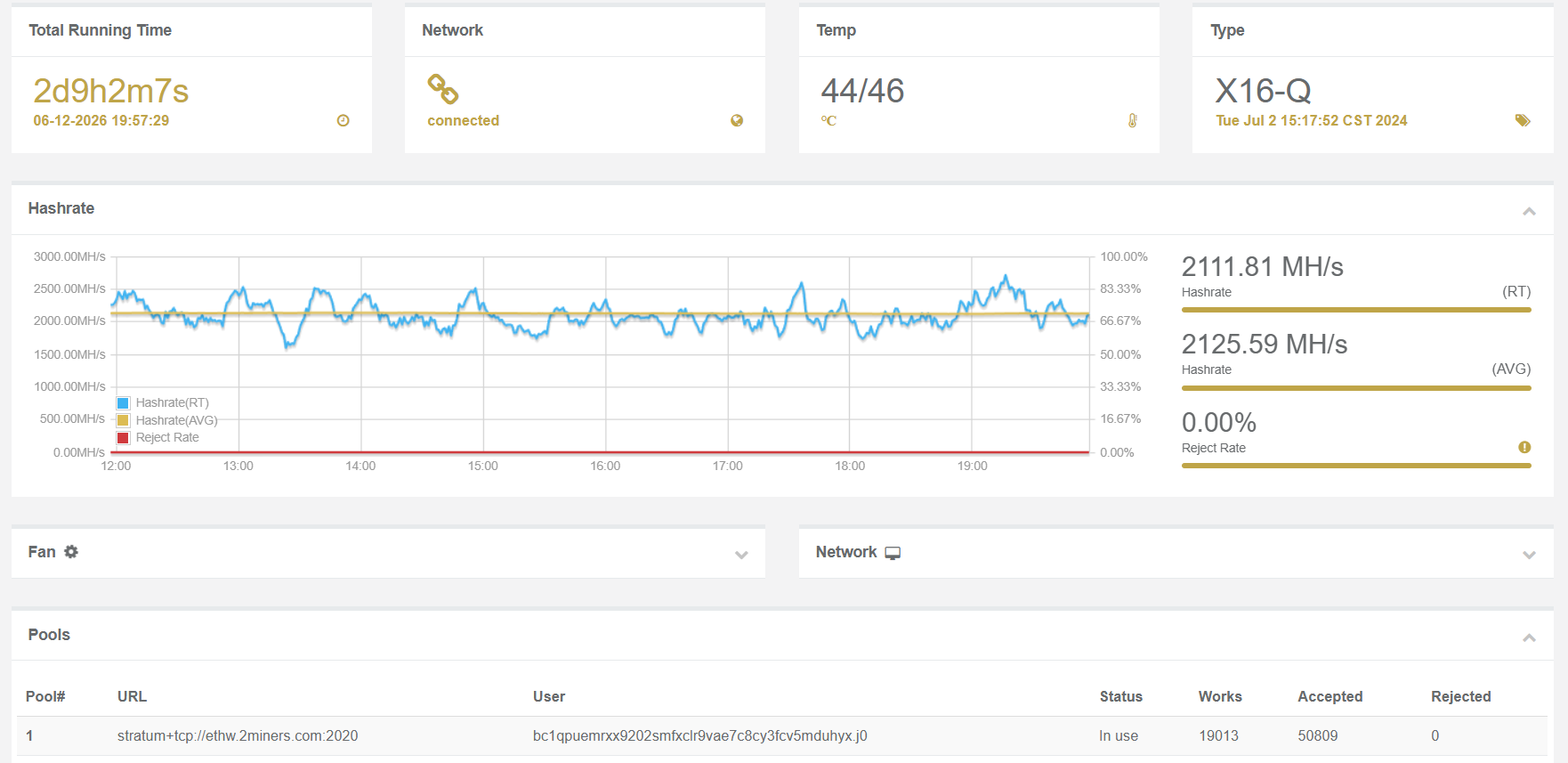Click the Rejected value 0 in pool row
Viewport: 1568px width, 763px height.
point(1435,735)
